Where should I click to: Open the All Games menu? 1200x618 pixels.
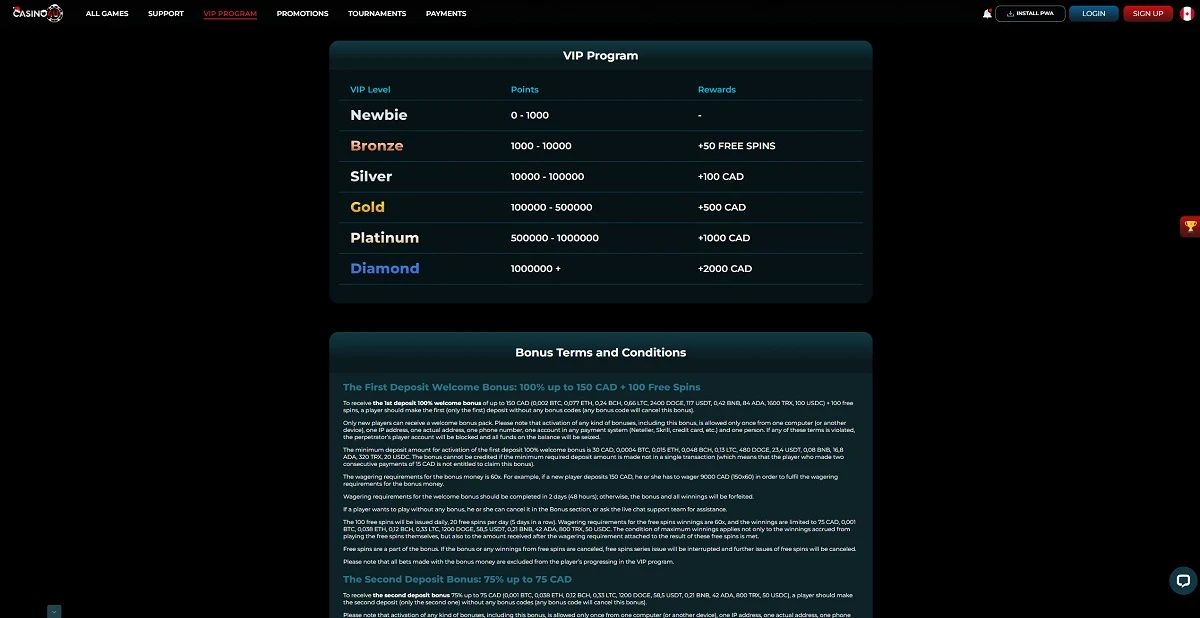pyautogui.click(x=107, y=14)
